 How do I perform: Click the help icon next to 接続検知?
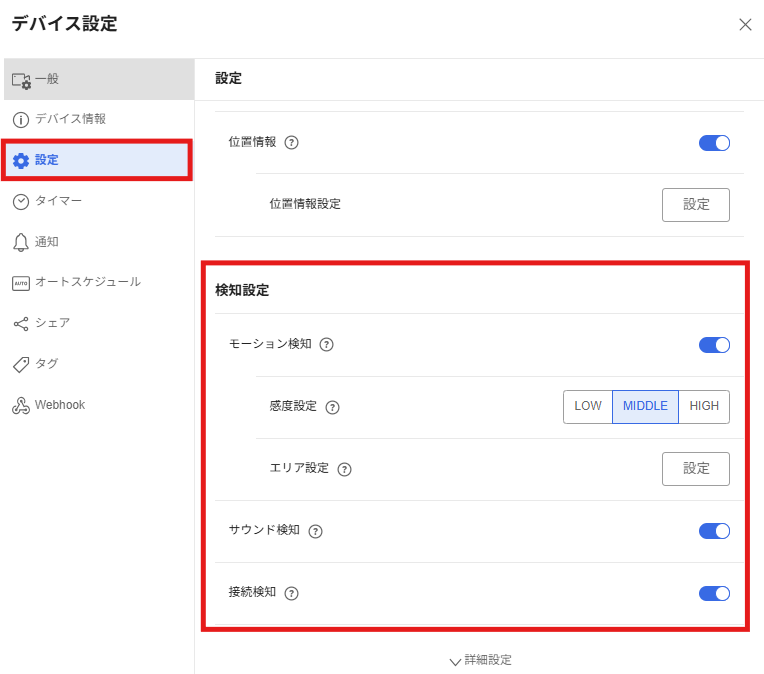pos(292,593)
